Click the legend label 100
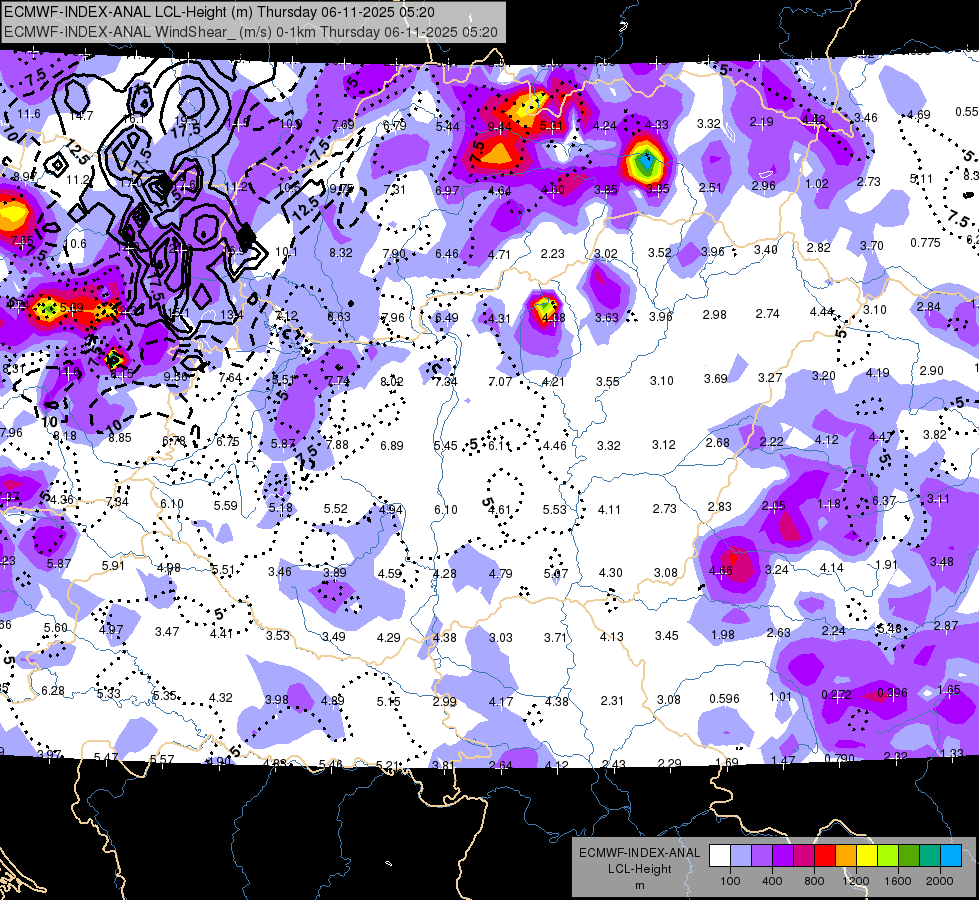This screenshot has height=900, width=979. point(730,881)
